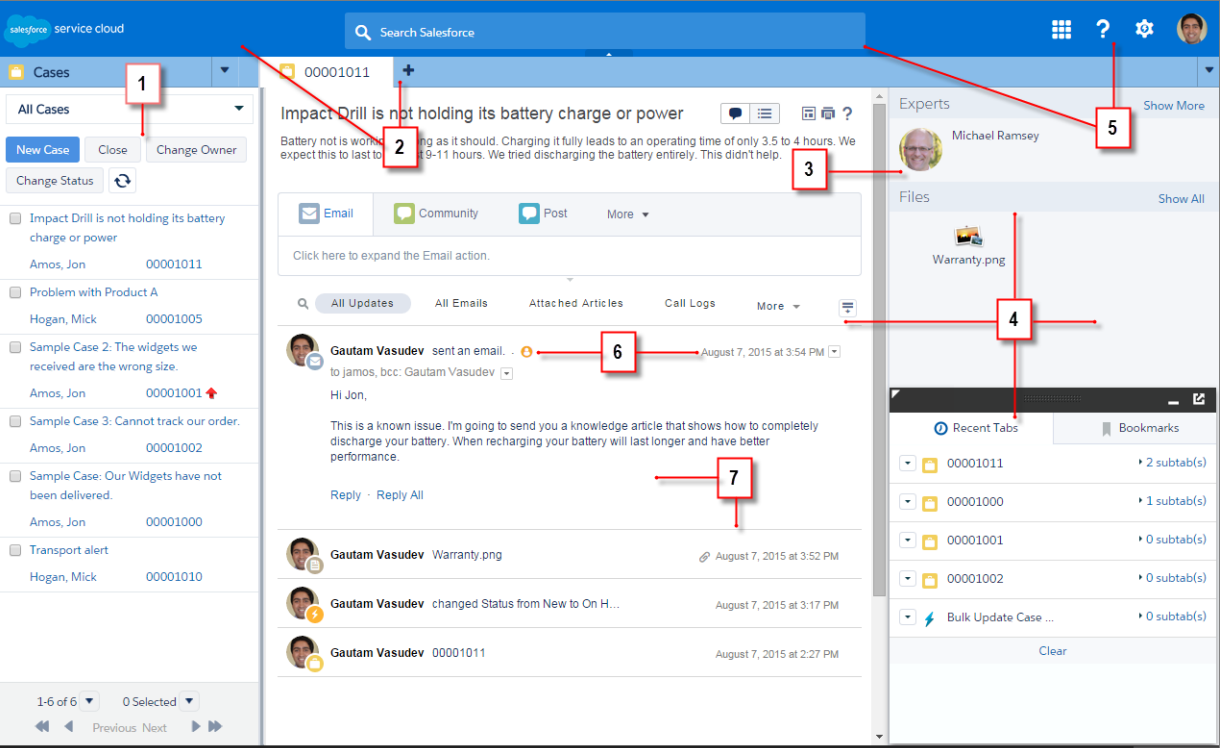Click Michael Ramsey's expert photo
The height and width of the screenshot is (748, 1220).
point(921,149)
